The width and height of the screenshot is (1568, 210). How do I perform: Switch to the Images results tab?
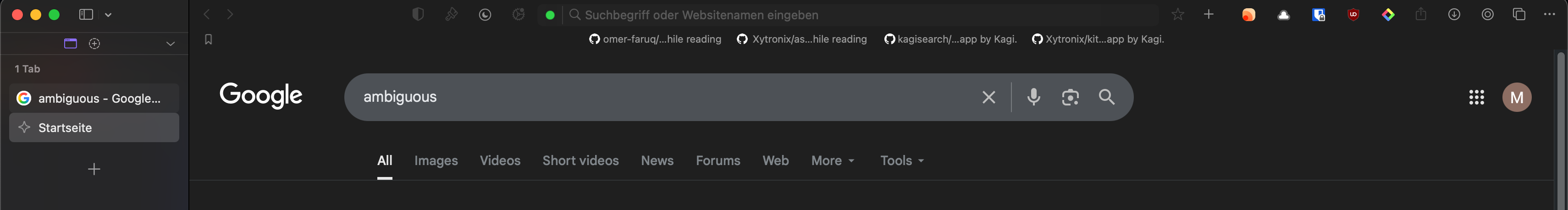point(436,160)
